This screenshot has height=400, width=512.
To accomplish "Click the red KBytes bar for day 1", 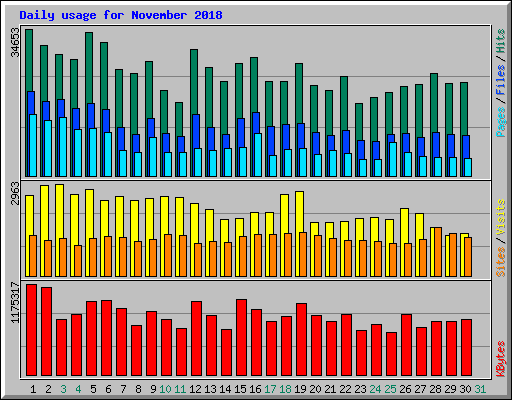I will 31,330.
